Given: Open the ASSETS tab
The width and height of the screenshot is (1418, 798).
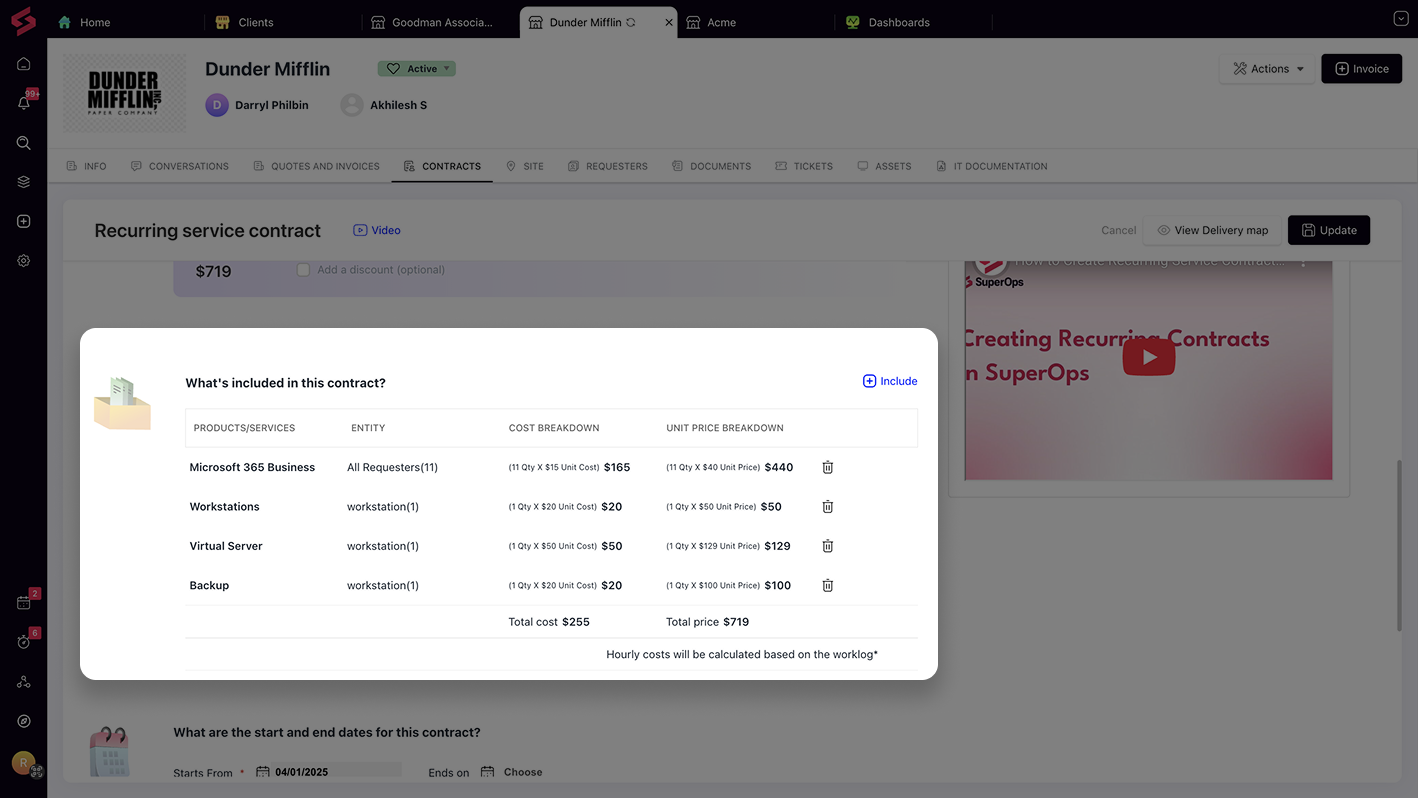Looking at the screenshot, I should tap(884, 166).
